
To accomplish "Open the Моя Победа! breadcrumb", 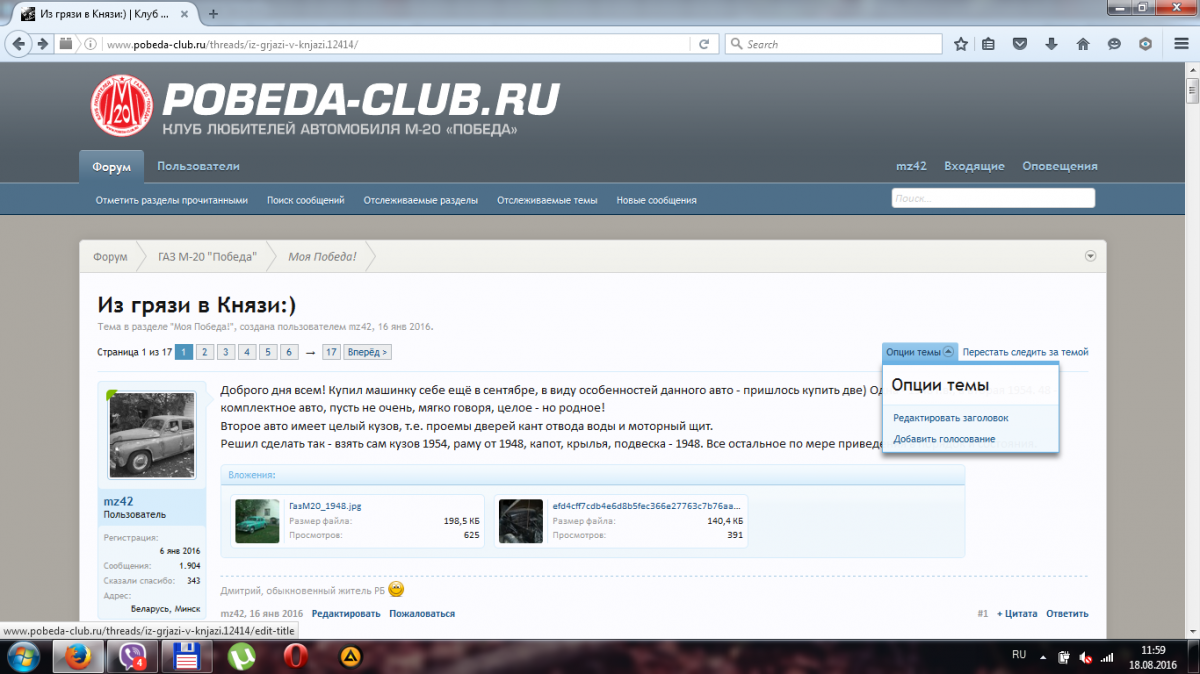I will [322, 257].
